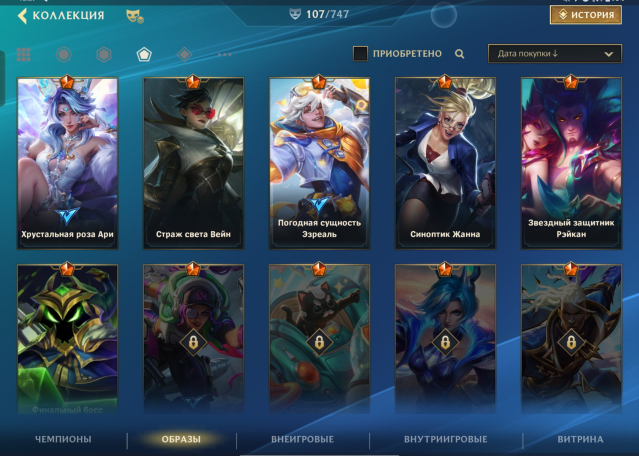This screenshot has height=456, width=639.
Task: Select the diamond rarity filter icon
Action: (184, 54)
